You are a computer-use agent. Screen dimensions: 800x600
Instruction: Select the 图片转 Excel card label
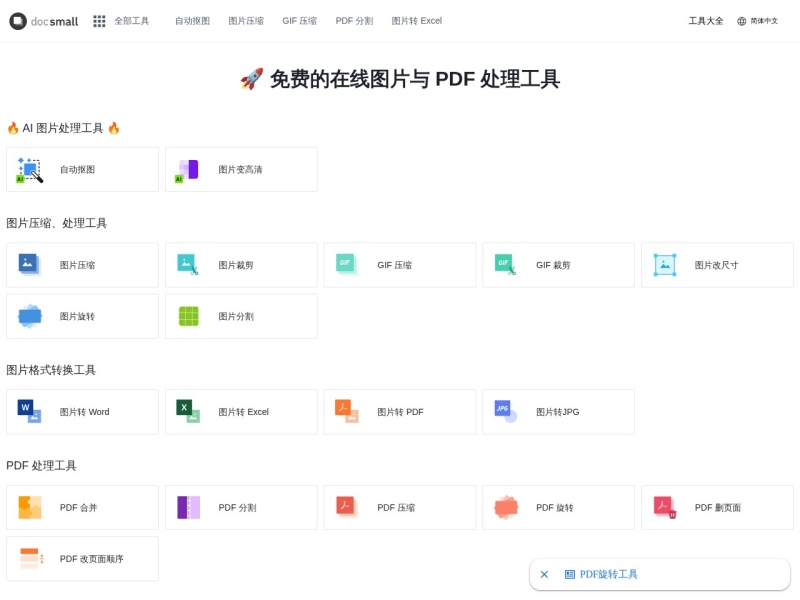[244, 412]
